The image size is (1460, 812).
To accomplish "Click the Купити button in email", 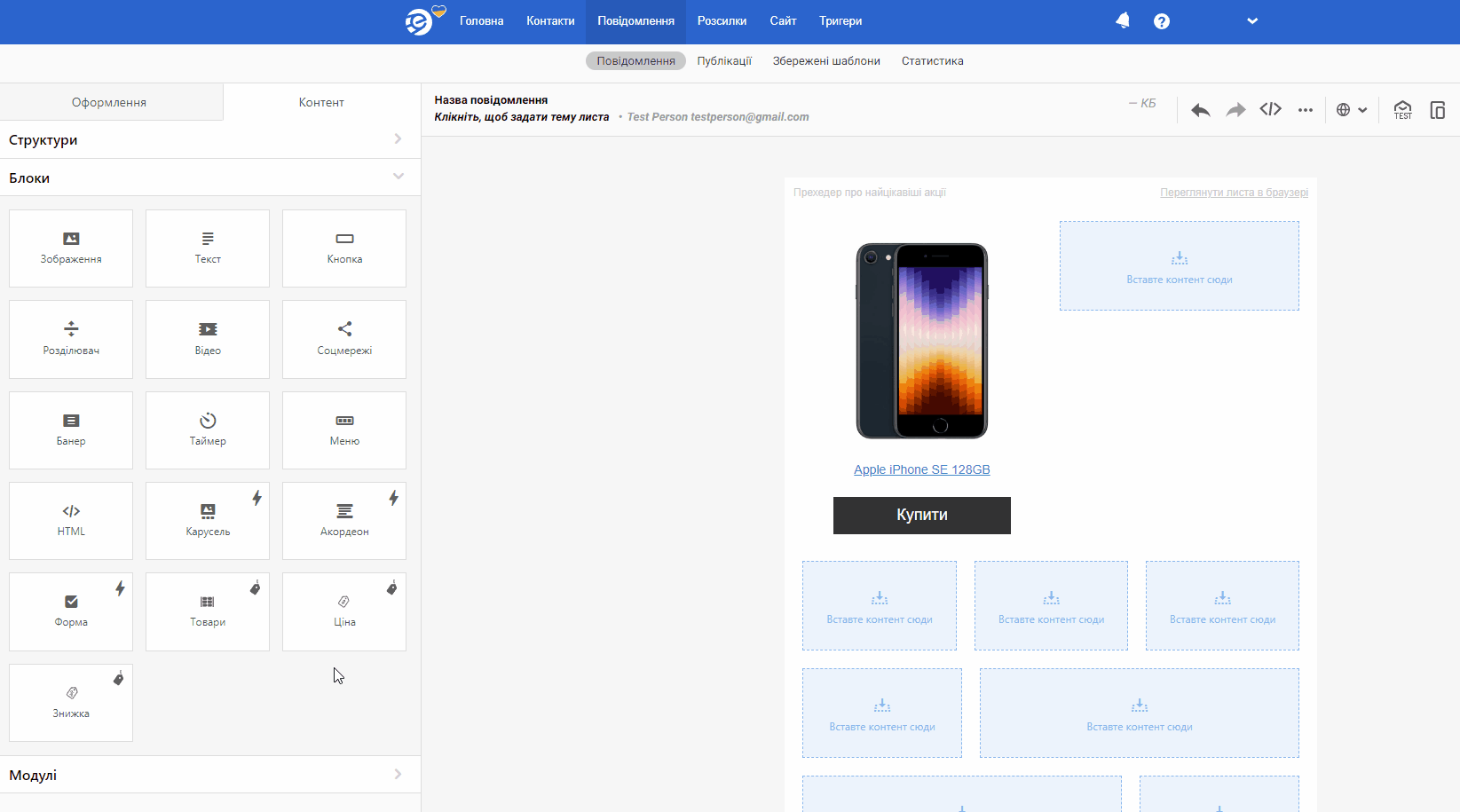I will [922, 516].
